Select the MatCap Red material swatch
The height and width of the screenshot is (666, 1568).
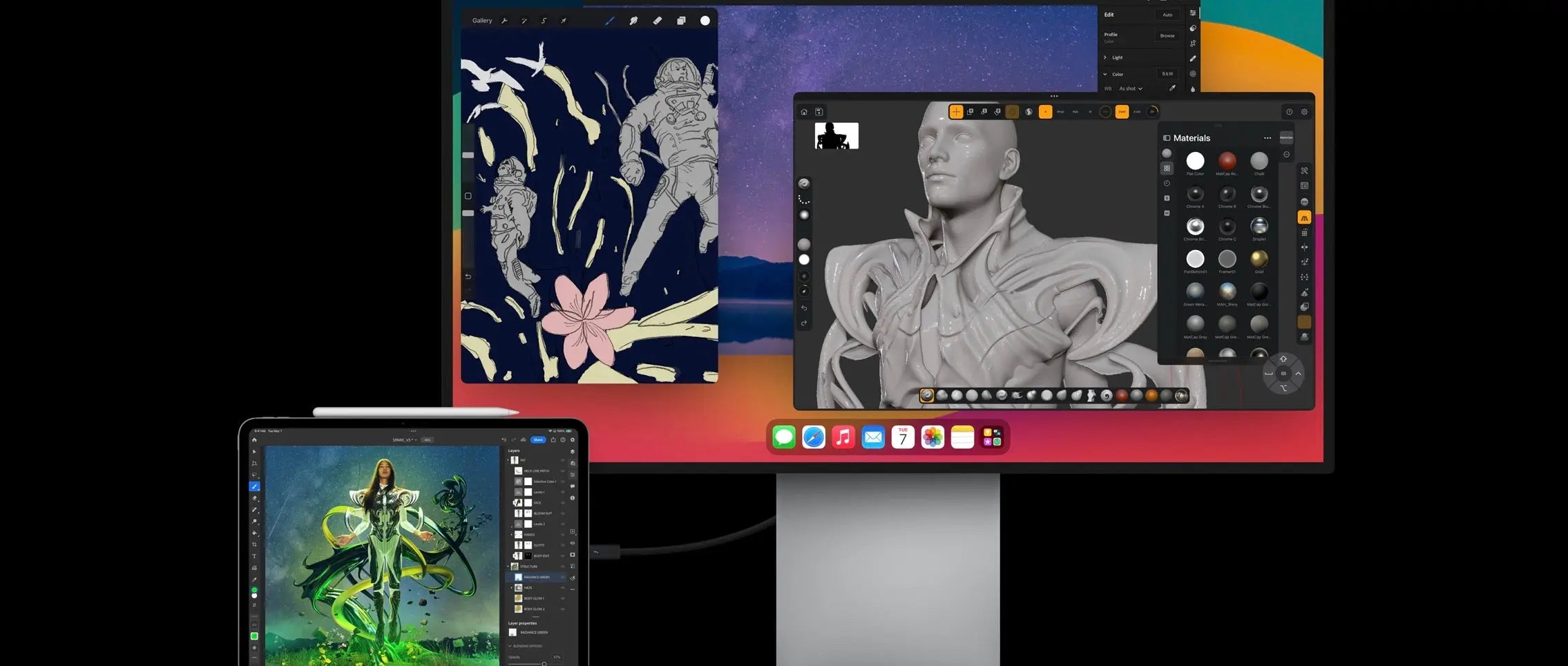(x=1227, y=160)
